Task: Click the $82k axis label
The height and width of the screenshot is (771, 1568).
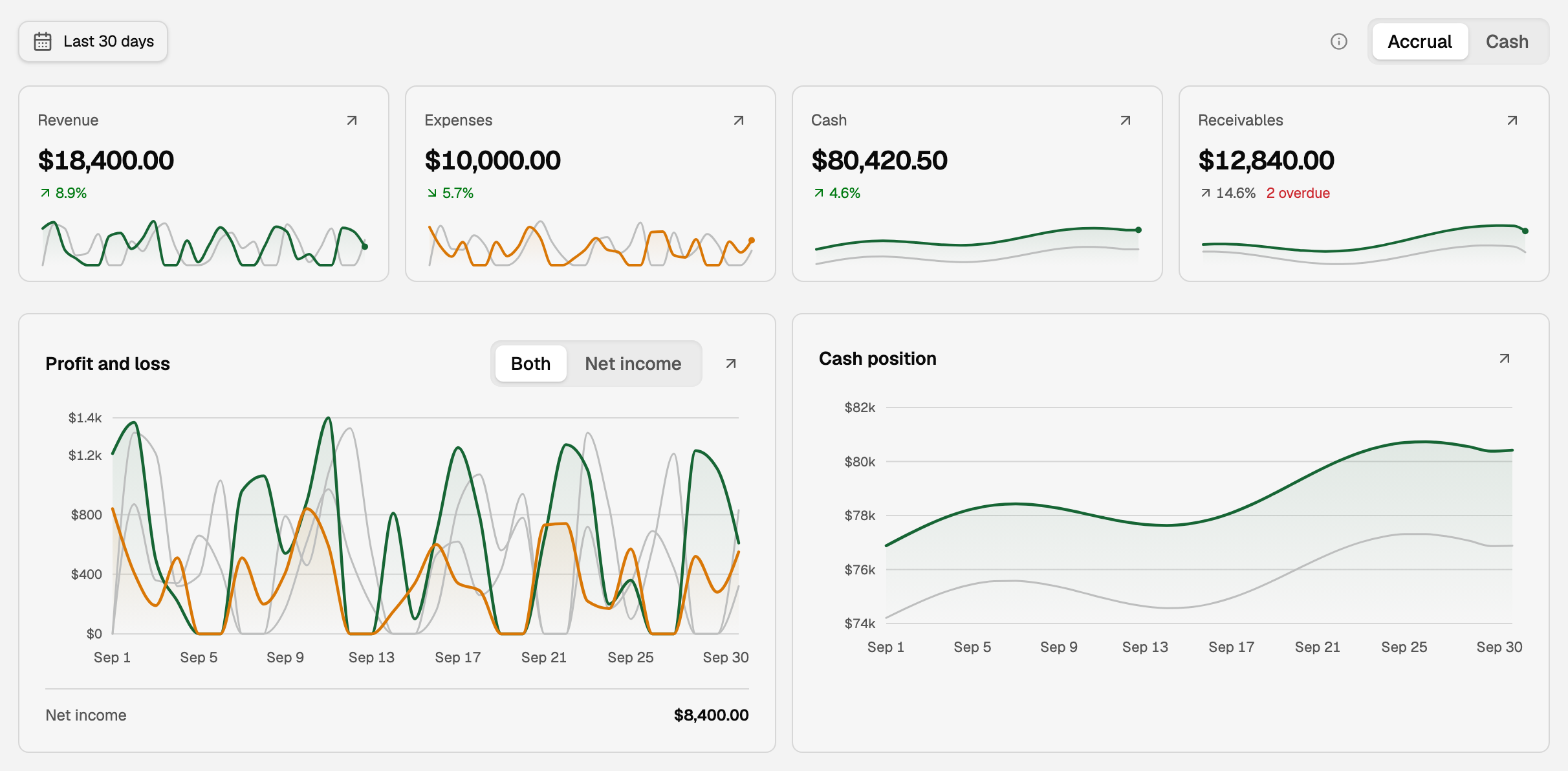Action: (860, 407)
